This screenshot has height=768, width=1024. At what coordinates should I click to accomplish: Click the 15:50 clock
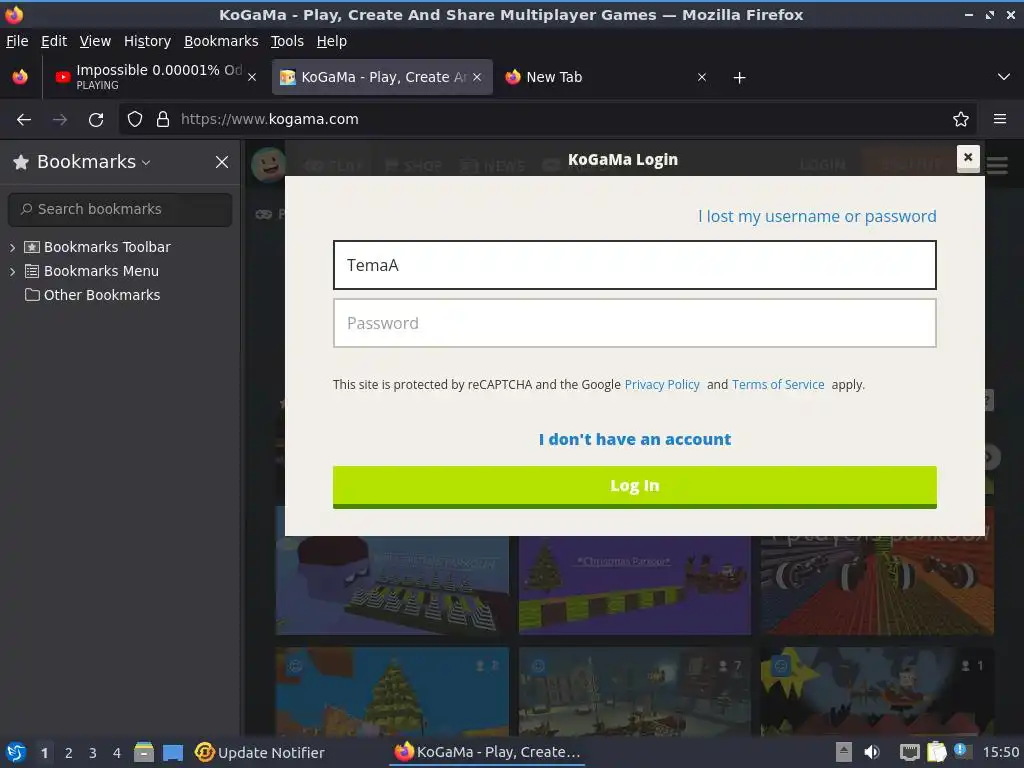pos(1000,753)
